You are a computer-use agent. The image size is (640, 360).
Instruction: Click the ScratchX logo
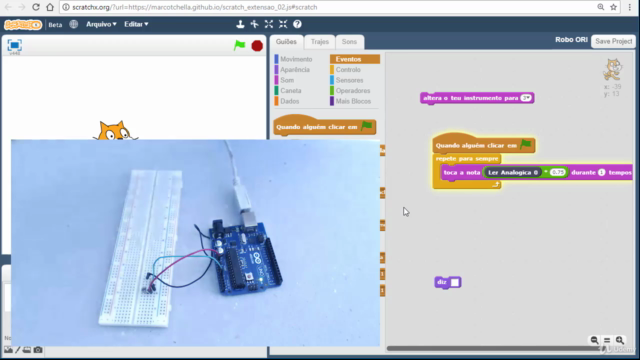[23, 24]
